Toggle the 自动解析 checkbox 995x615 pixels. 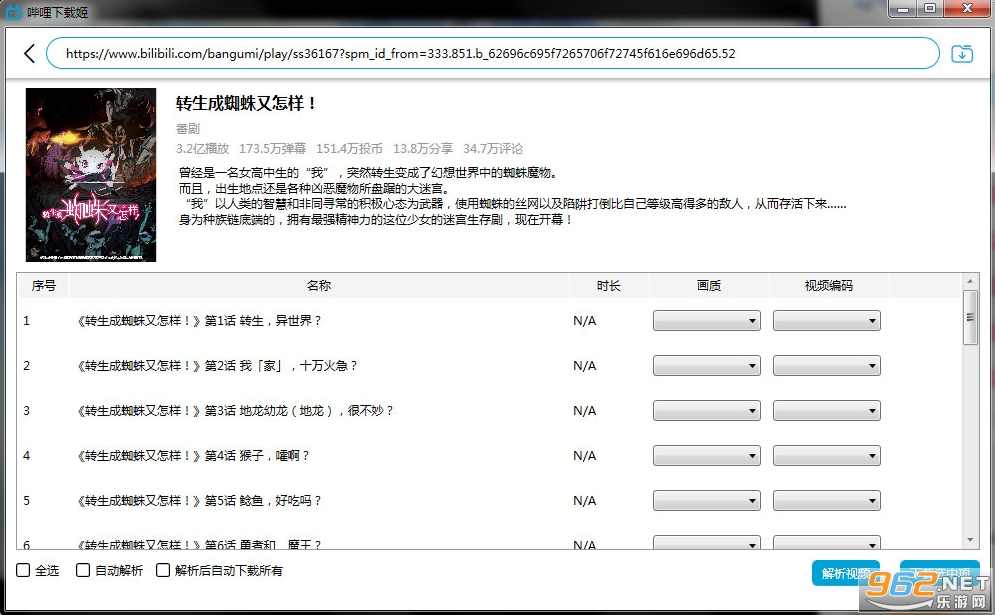point(83,570)
